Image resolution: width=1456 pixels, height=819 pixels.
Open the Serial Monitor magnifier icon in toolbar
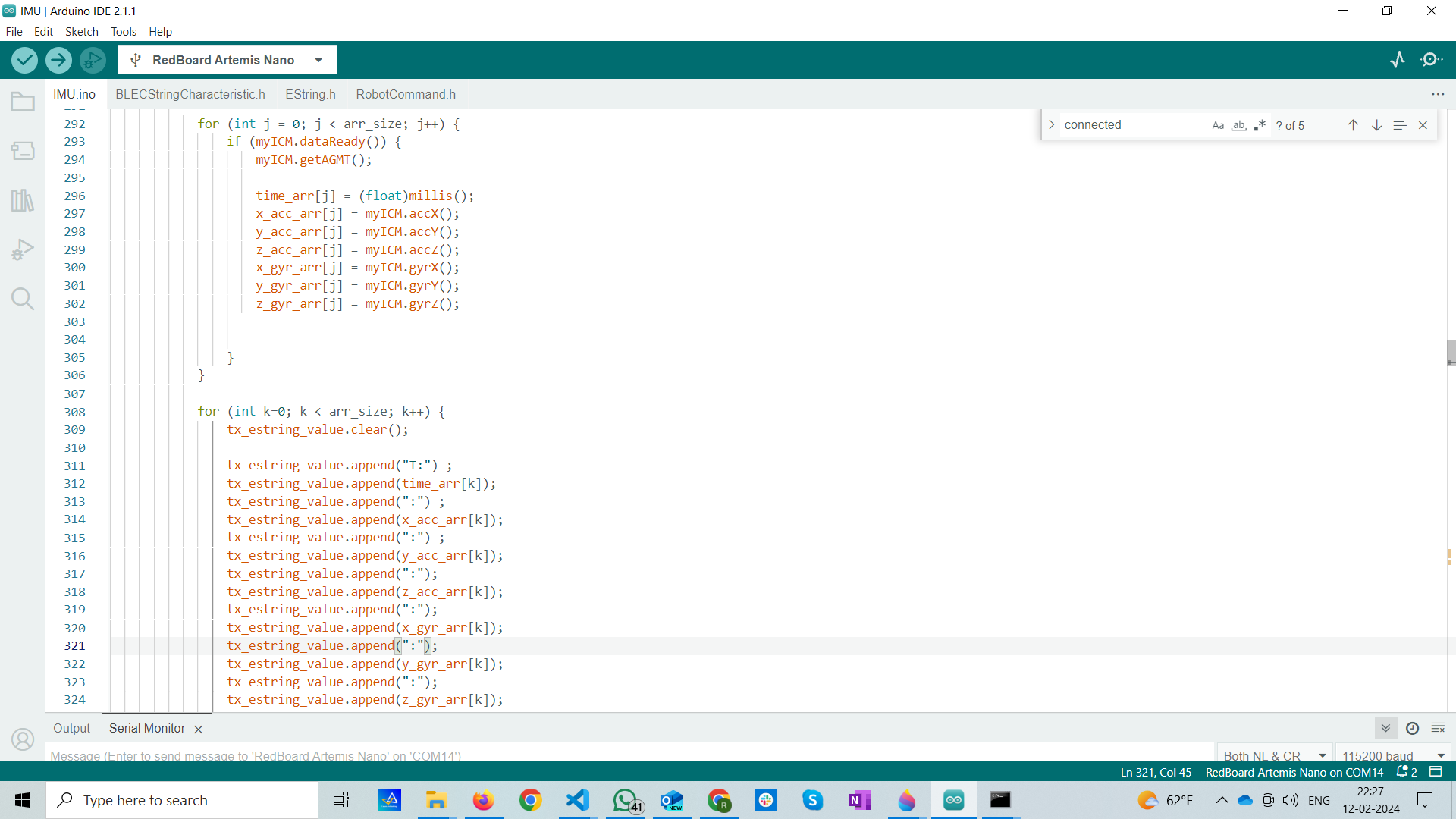point(1432,60)
